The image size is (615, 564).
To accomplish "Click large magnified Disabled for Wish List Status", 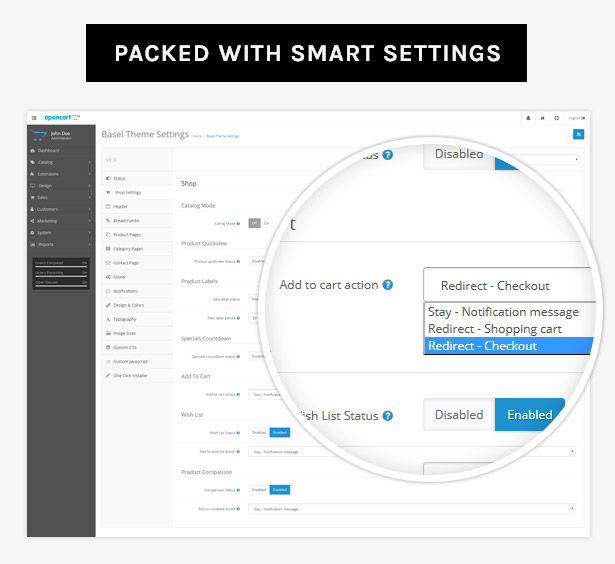I will pos(459,415).
